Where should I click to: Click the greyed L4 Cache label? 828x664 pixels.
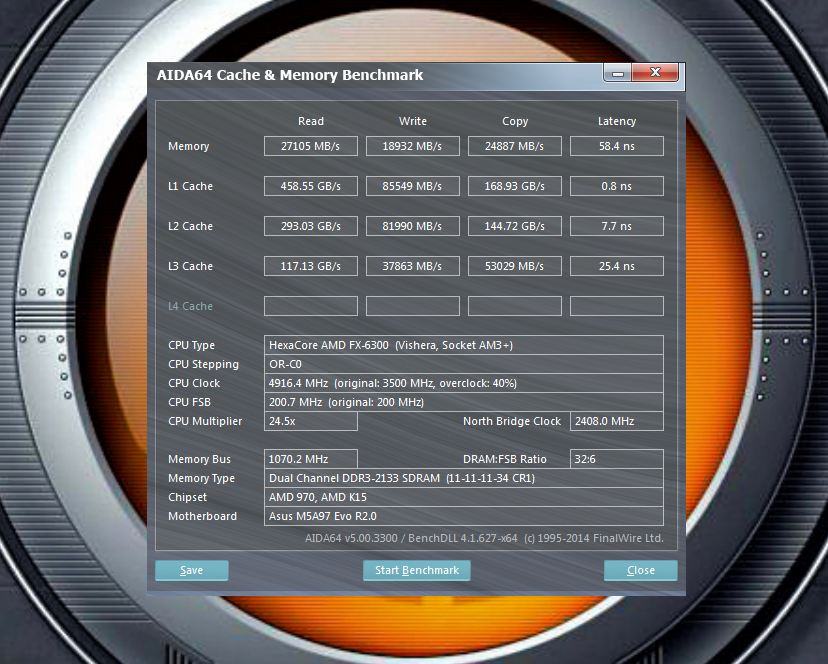pos(190,306)
